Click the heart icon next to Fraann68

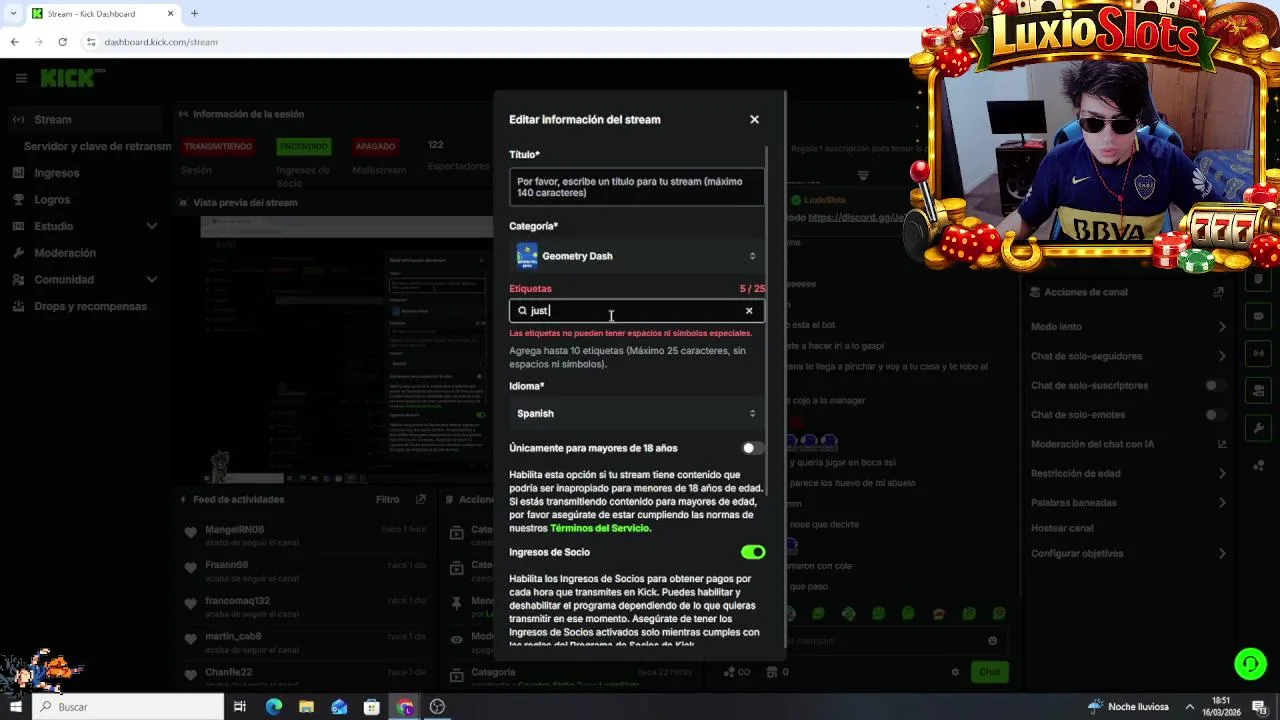(x=190, y=567)
